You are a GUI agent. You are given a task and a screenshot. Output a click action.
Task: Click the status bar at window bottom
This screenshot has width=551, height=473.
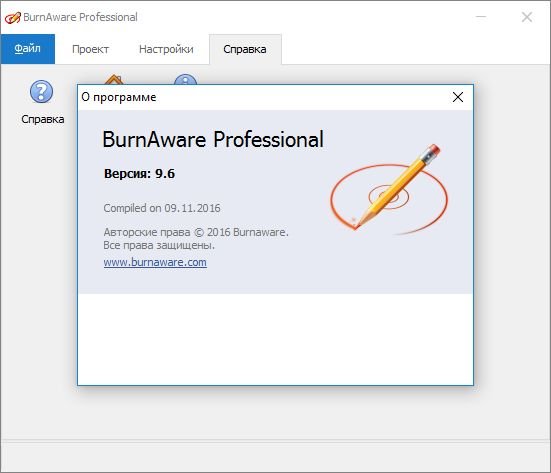pos(276,455)
